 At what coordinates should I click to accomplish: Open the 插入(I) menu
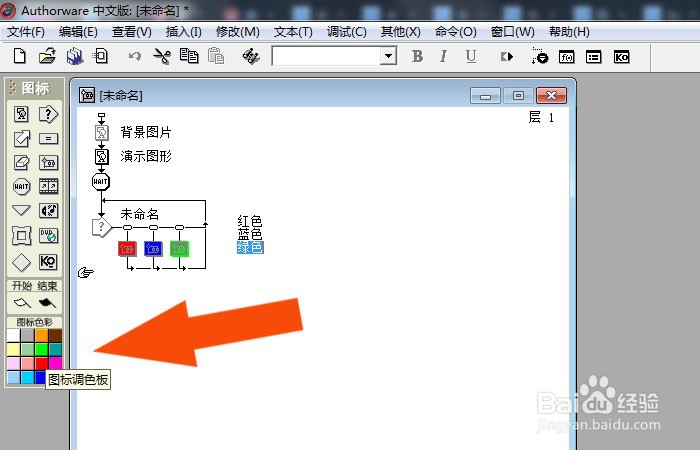coord(183,32)
